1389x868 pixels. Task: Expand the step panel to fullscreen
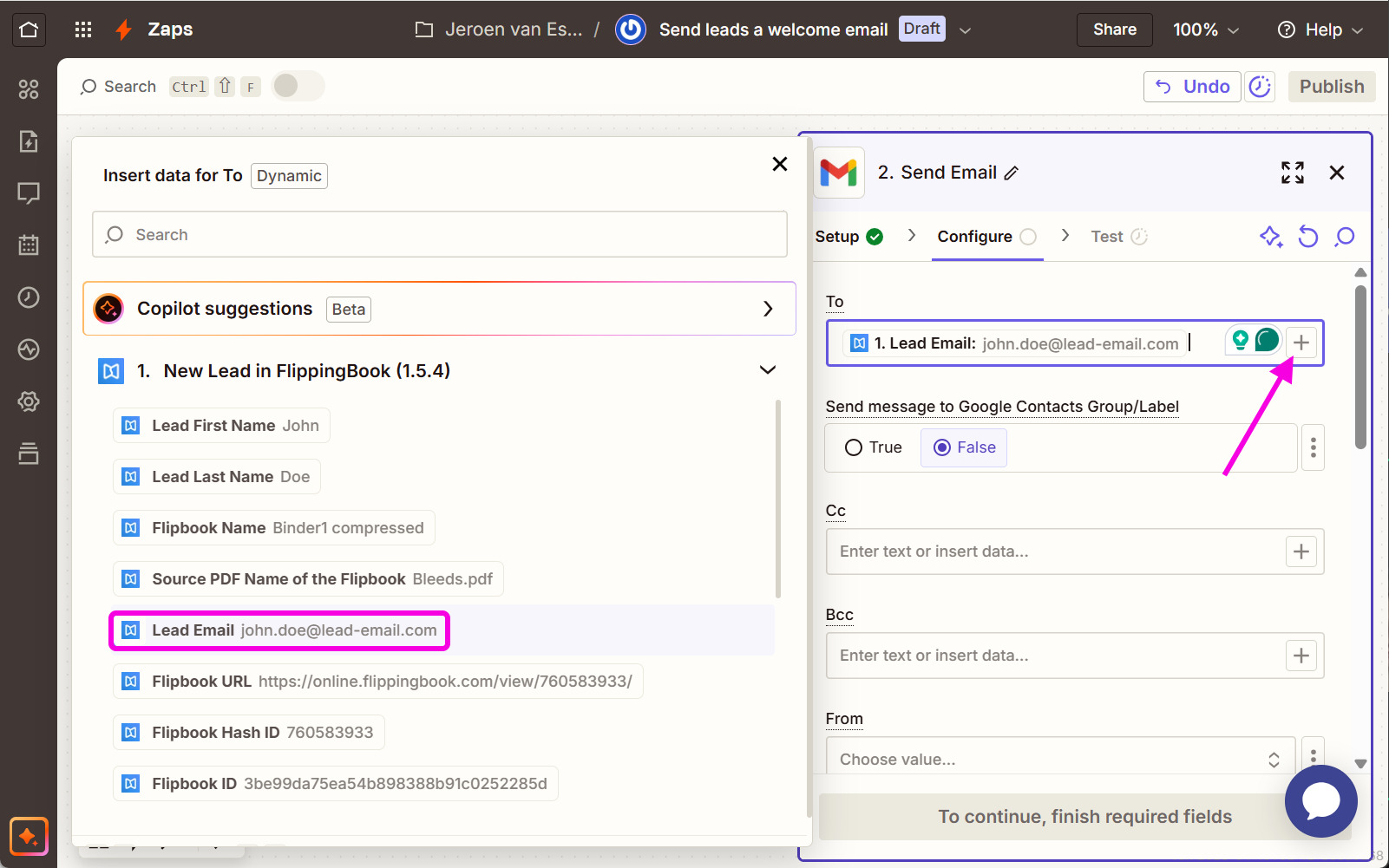point(1293,173)
